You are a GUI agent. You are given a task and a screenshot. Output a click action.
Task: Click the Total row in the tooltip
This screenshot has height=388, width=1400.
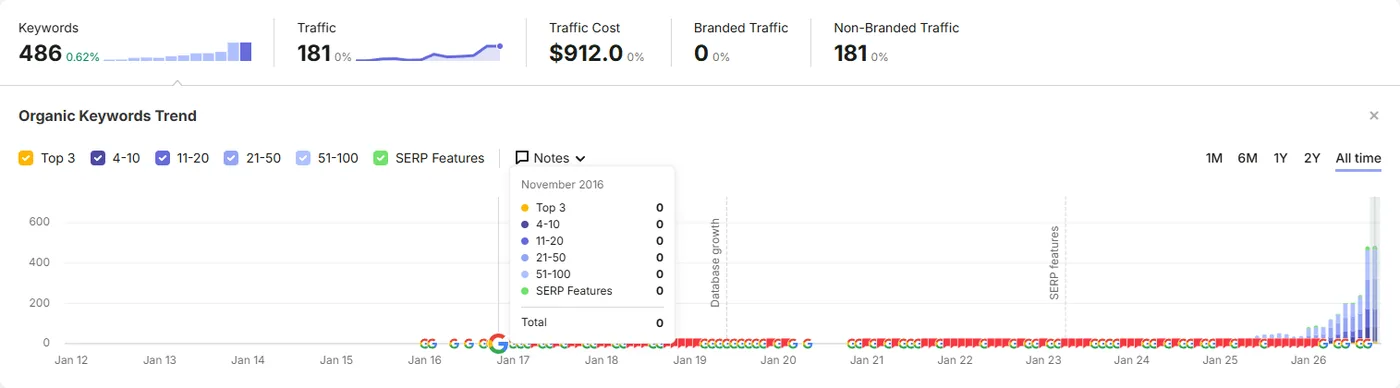pyautogui.click(x=592, y=323)
